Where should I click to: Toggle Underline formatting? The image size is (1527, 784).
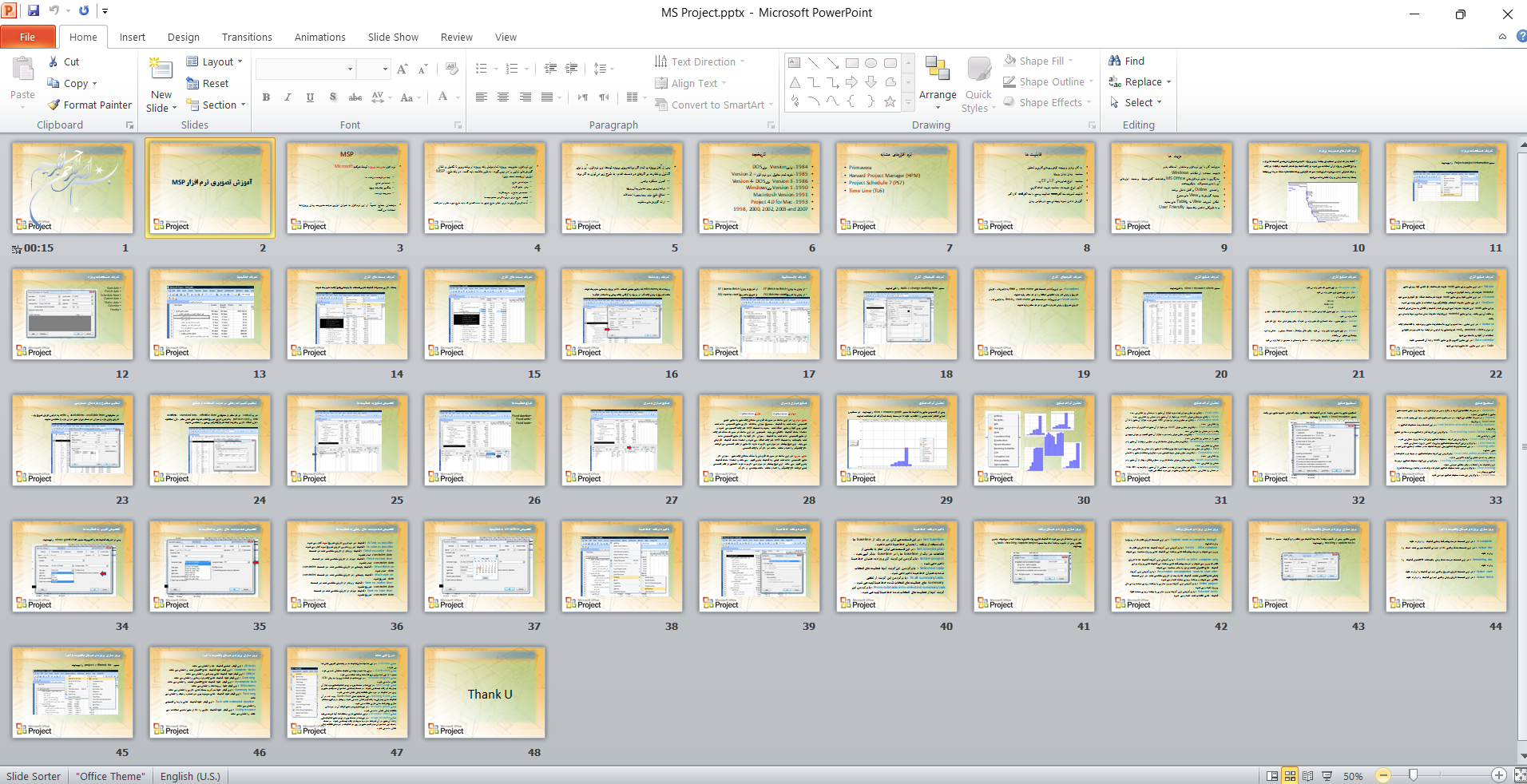pyautogui.click(x=310, y=97)
